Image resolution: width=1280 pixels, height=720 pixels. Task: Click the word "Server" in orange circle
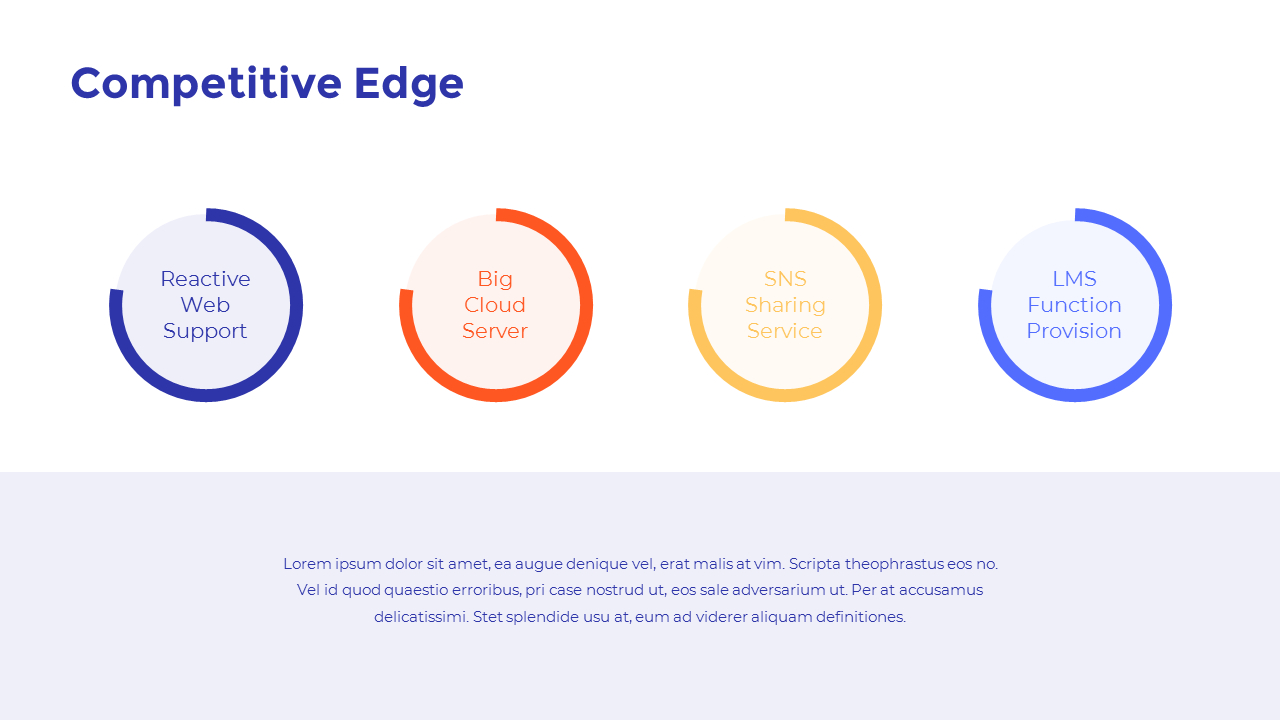[x=495, y=331]
